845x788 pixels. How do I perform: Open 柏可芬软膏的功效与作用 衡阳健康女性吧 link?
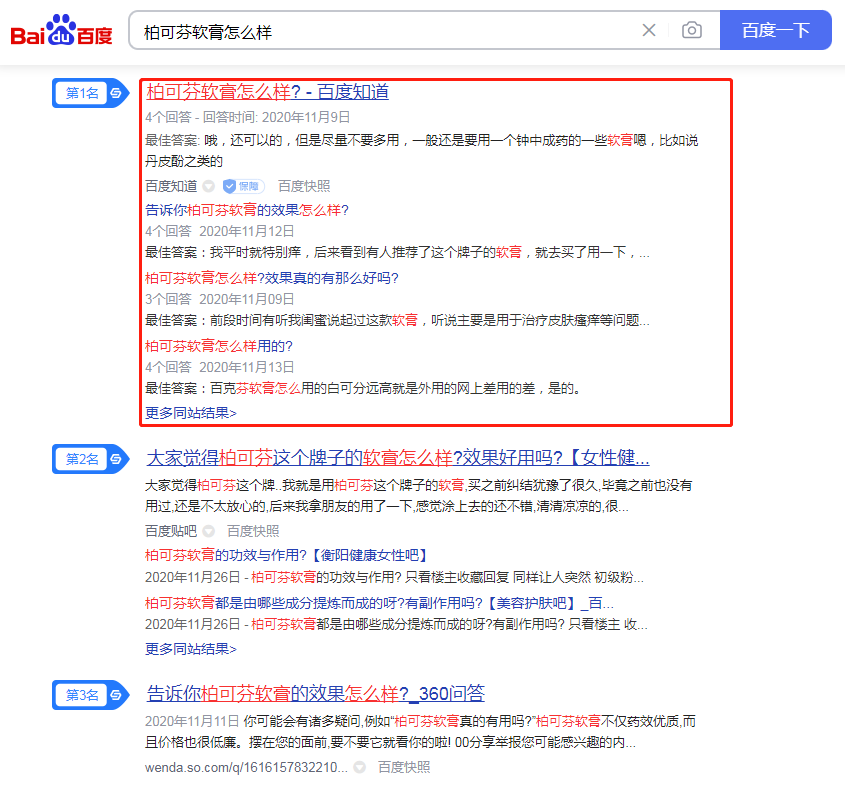[x=286, y=554]
